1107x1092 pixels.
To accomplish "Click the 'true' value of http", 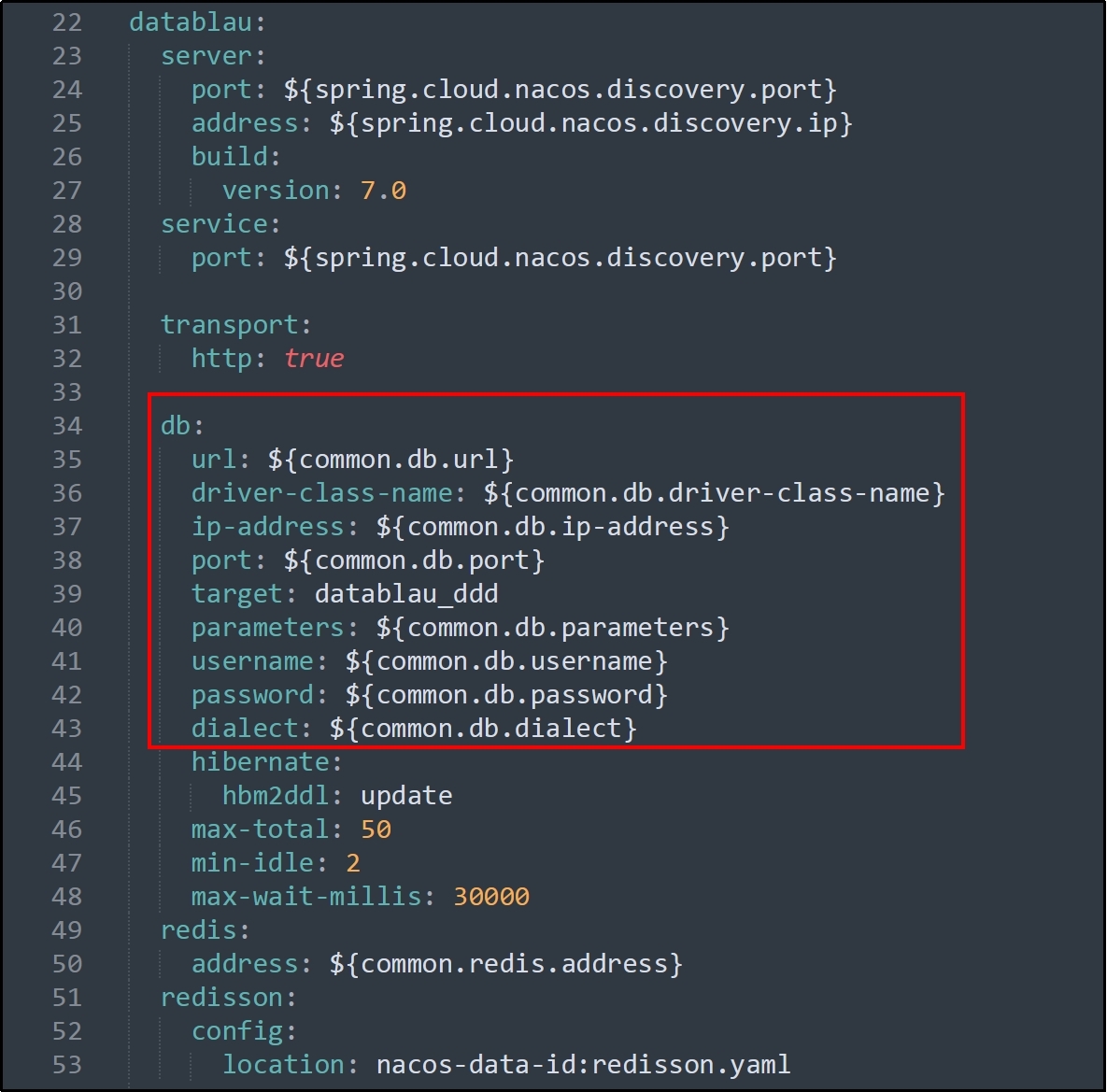I will [314, 359].
